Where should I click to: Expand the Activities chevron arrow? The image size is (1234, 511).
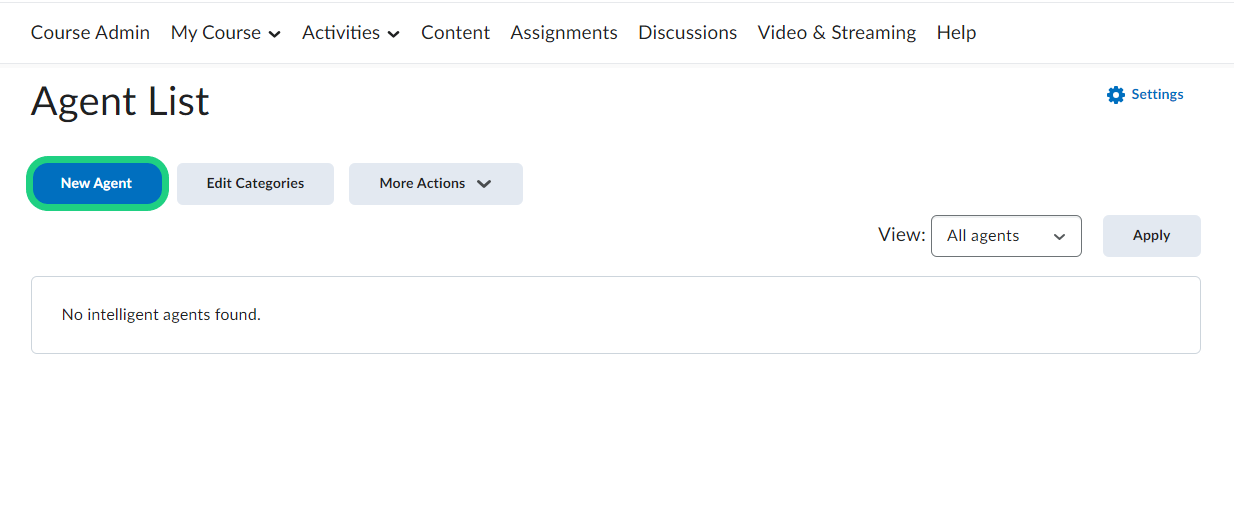click(394, 34)
